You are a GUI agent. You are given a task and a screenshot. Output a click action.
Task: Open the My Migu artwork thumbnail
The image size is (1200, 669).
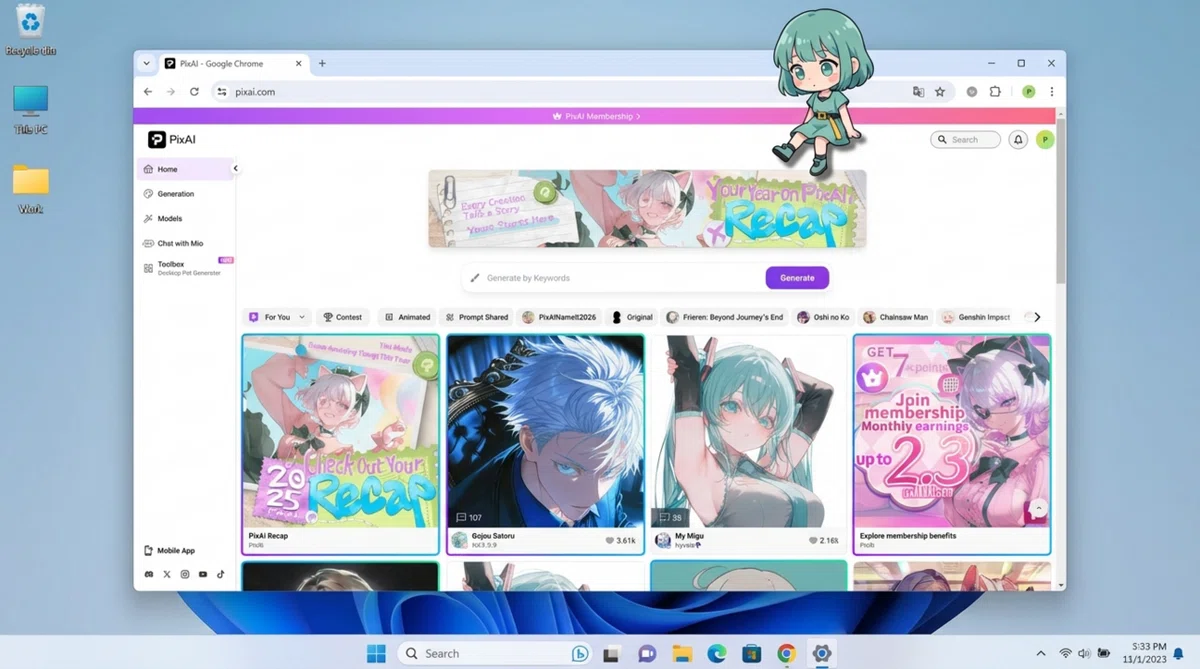point(750,431)
